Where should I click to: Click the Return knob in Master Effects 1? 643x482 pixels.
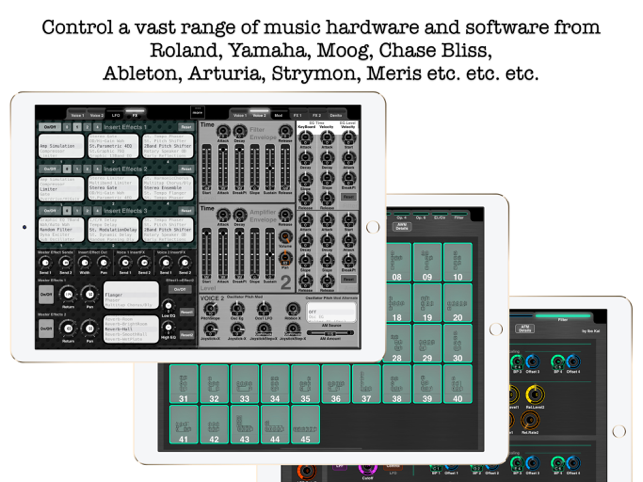pos(68,295)
